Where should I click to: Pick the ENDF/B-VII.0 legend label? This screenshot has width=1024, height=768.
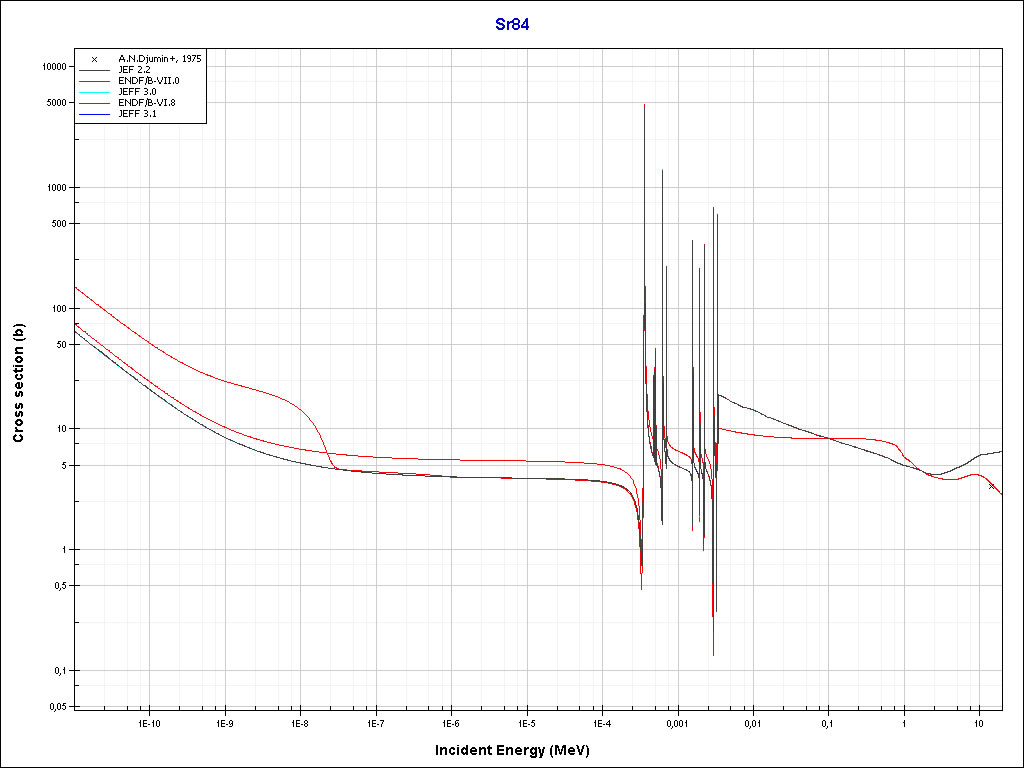point(148,81)
